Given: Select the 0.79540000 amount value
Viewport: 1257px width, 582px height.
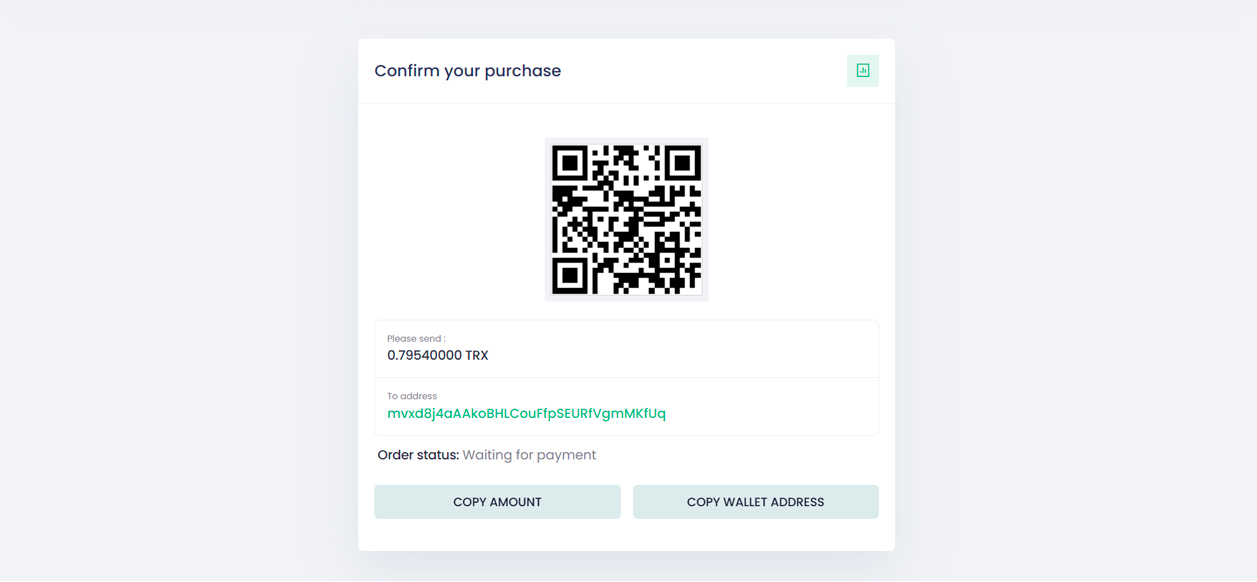Looking at the screenshot, I should pyautogui.click(x=424, y=355).
